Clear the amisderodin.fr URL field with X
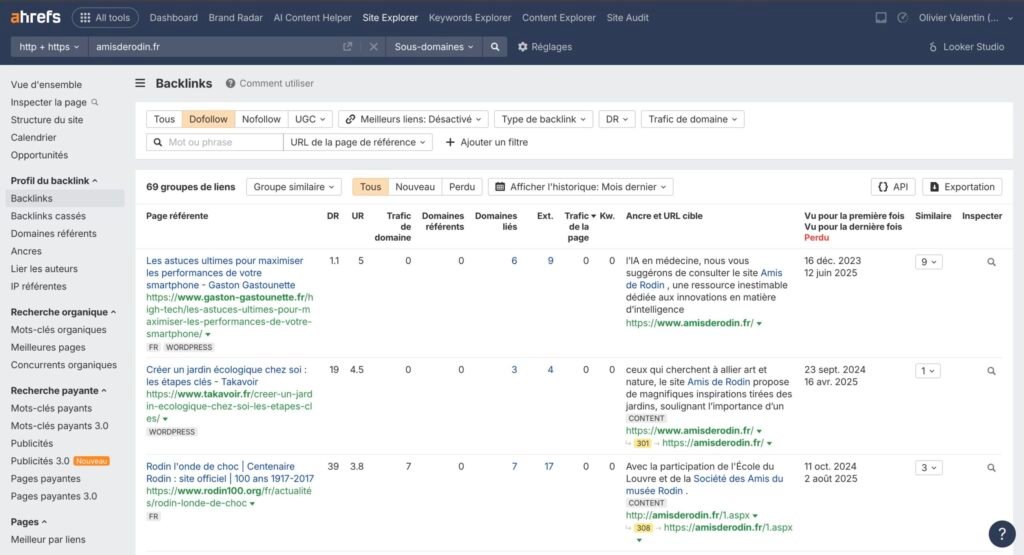This screenshot has height=555, width=1024. [x=373, y=47]
